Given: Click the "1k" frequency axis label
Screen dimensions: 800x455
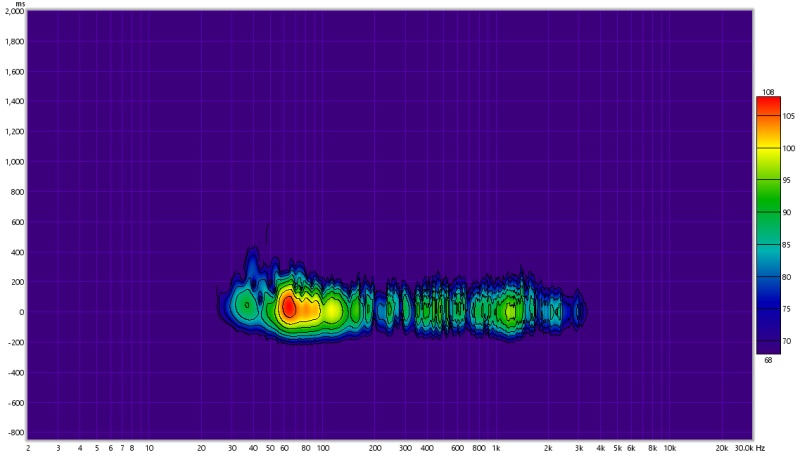Looking at the screenshot, I should [496, 448].
